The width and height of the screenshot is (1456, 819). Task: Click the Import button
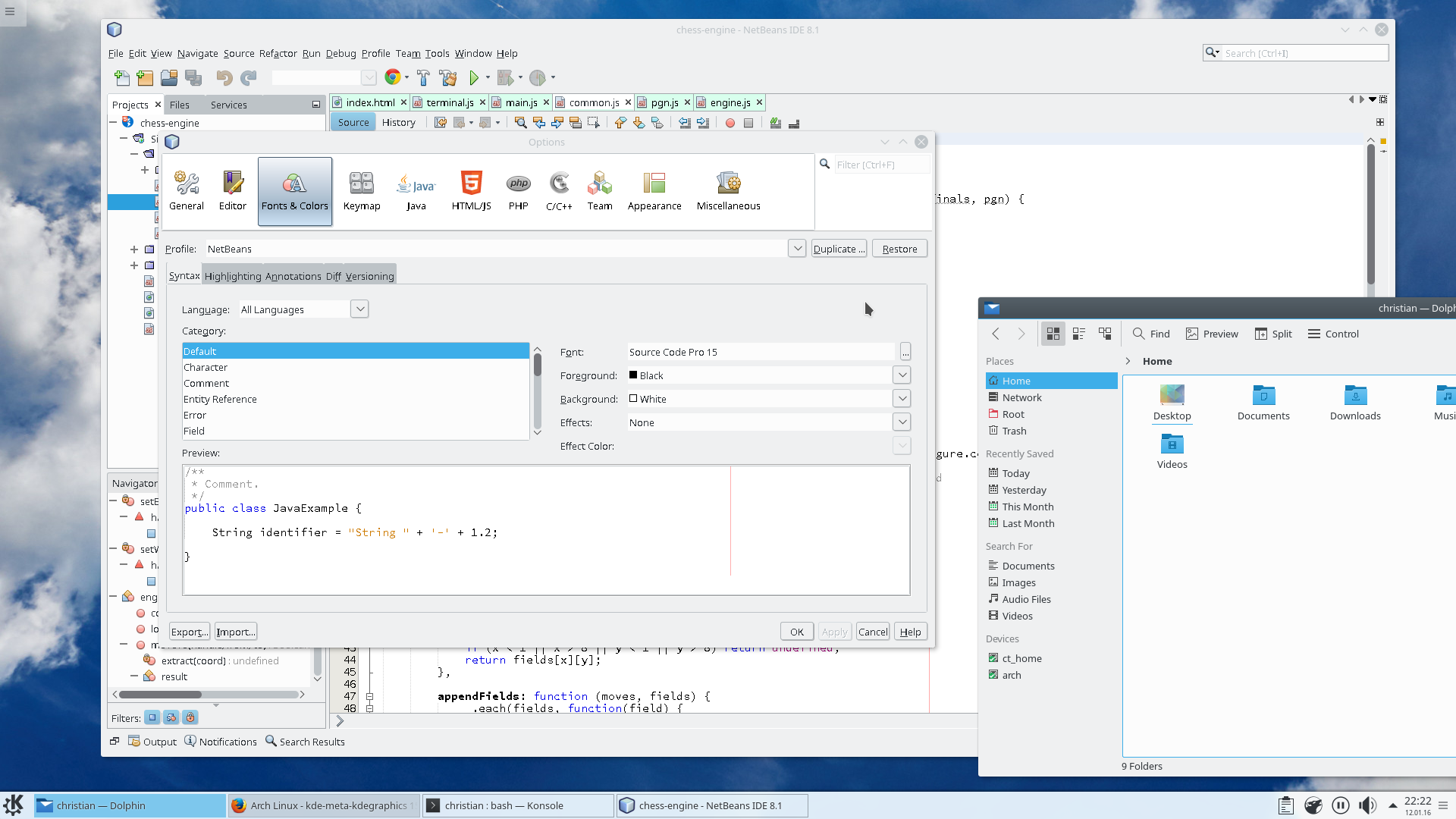[x=236, y=632]
